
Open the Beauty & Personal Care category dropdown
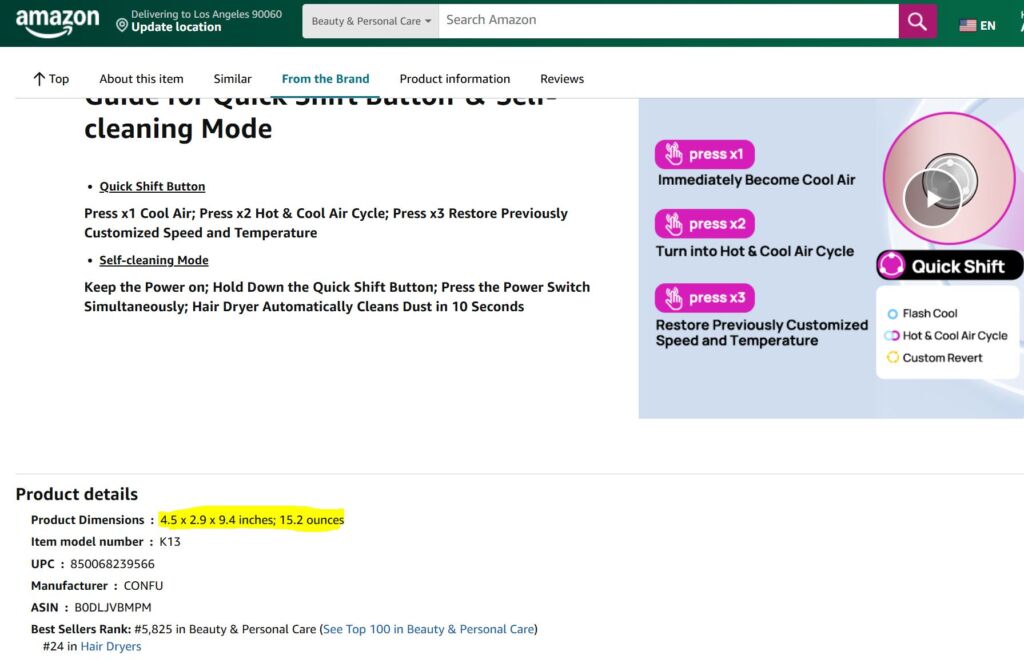(x=371, y=21)
